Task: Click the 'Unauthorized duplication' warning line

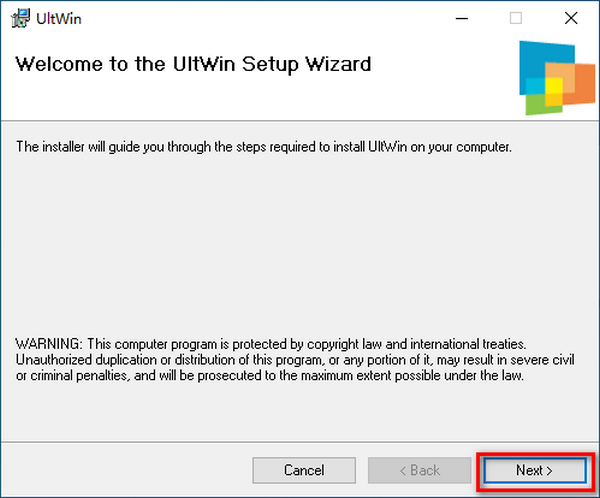Action: click(295, 360)
